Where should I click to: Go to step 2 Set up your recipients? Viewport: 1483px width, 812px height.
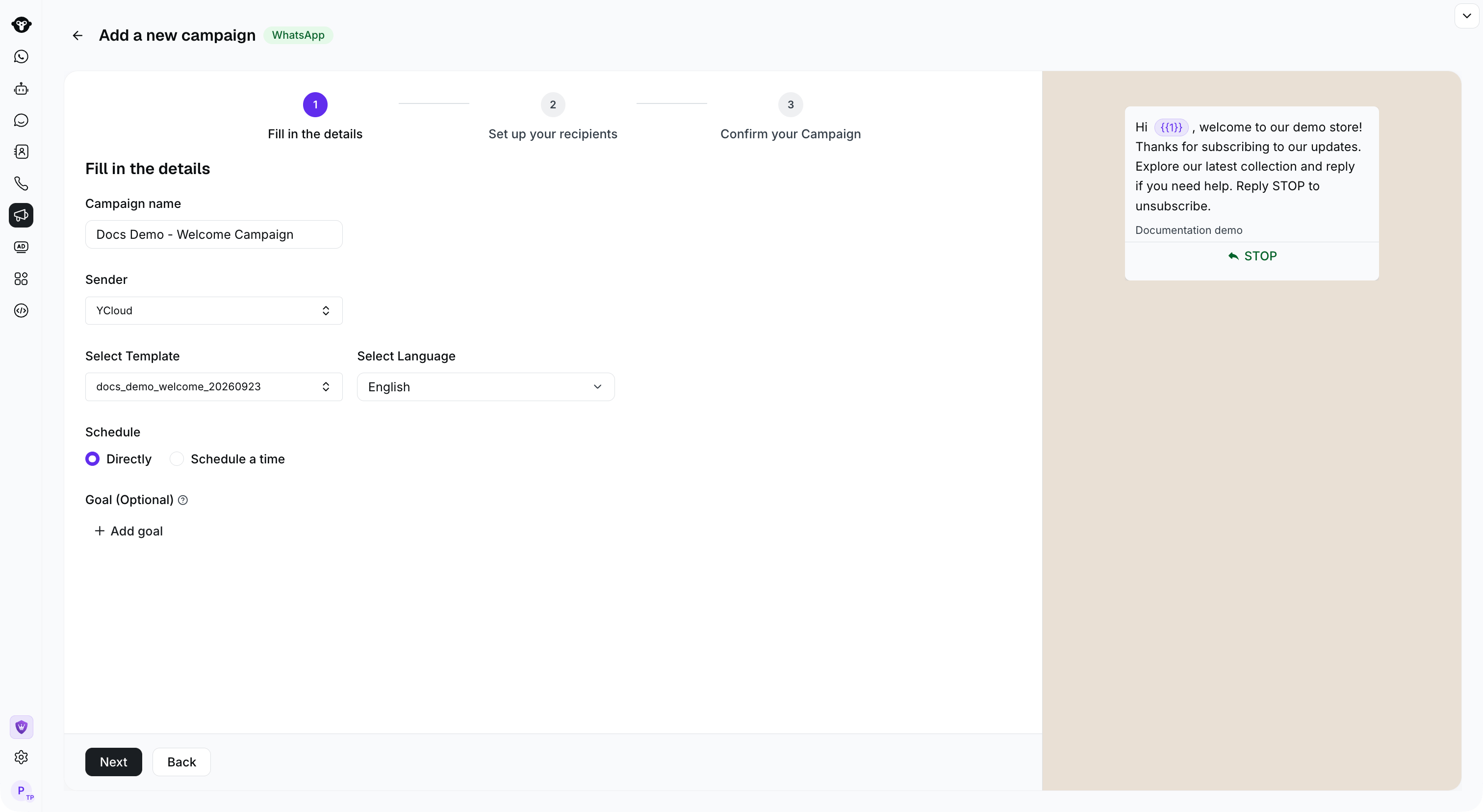click(553, 117)
